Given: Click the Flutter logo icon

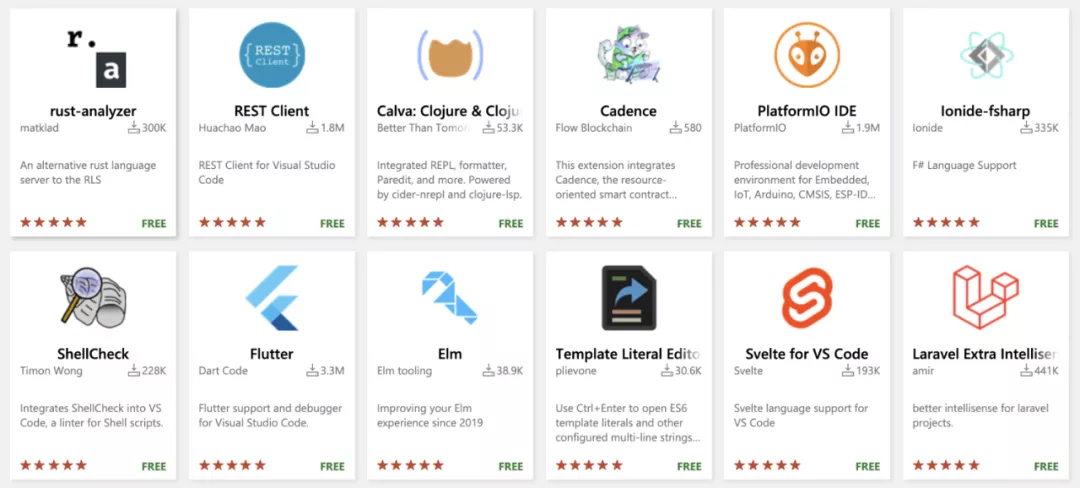Looking at the screenshot, I should (271, 298).
